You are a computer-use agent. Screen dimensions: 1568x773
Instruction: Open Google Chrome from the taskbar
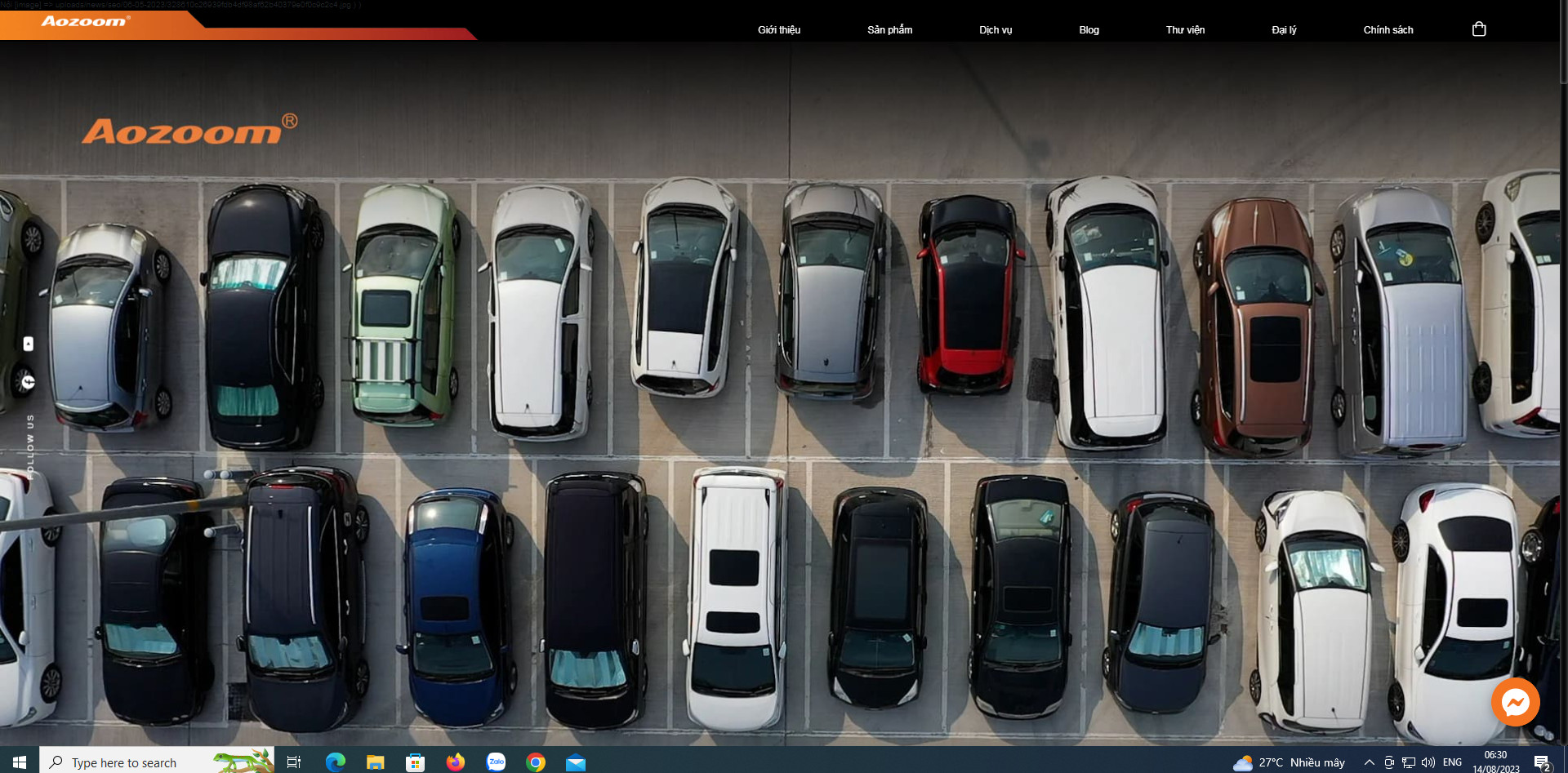[x=536, y=762]
